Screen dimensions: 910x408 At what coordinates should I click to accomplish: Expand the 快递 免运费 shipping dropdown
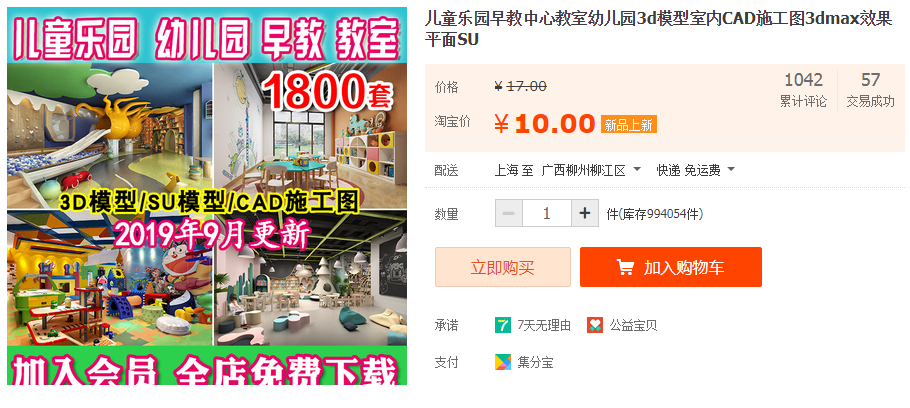click(695, 170)
